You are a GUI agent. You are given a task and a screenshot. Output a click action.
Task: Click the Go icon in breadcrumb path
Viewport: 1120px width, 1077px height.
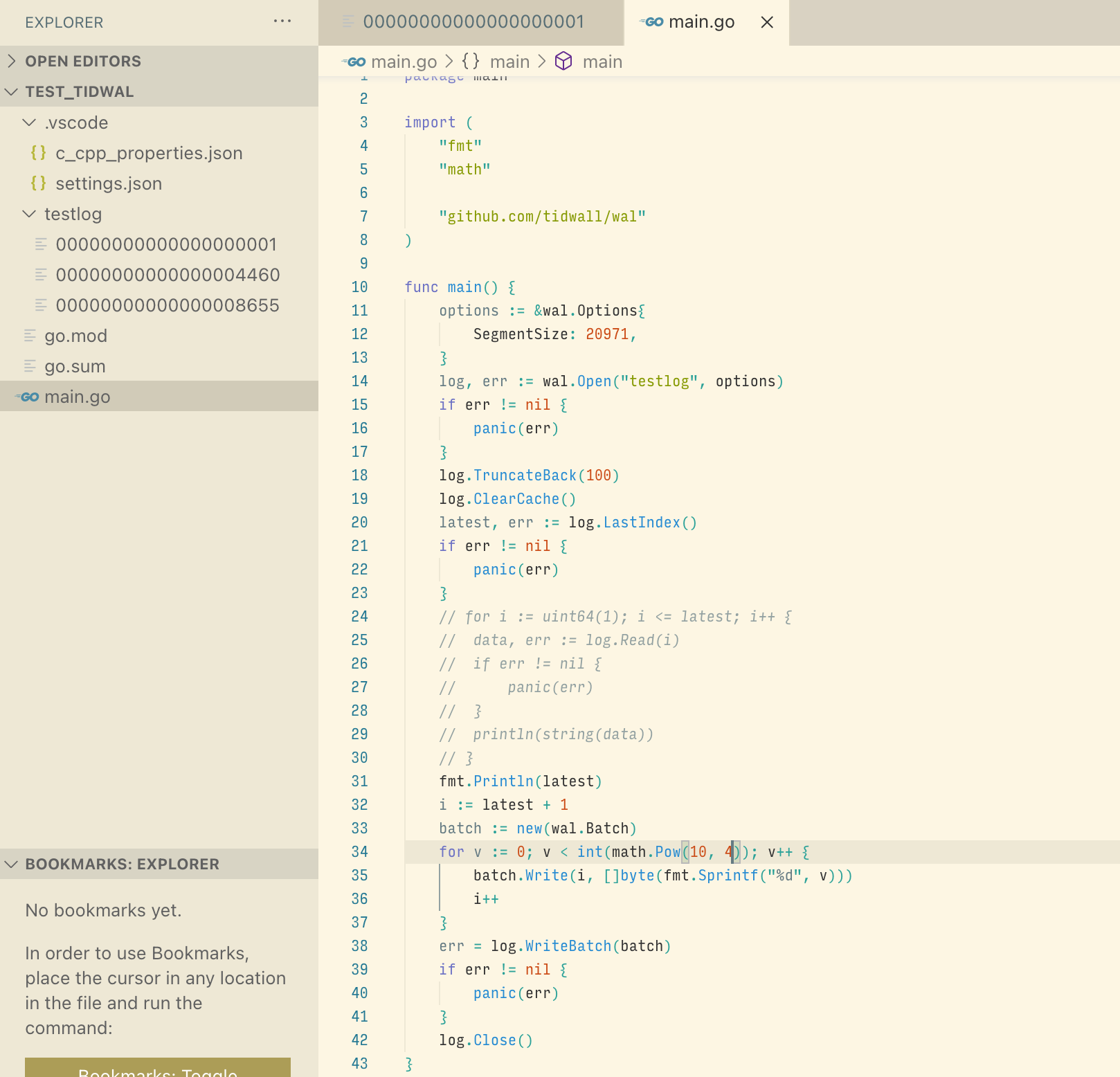[354, 62]
